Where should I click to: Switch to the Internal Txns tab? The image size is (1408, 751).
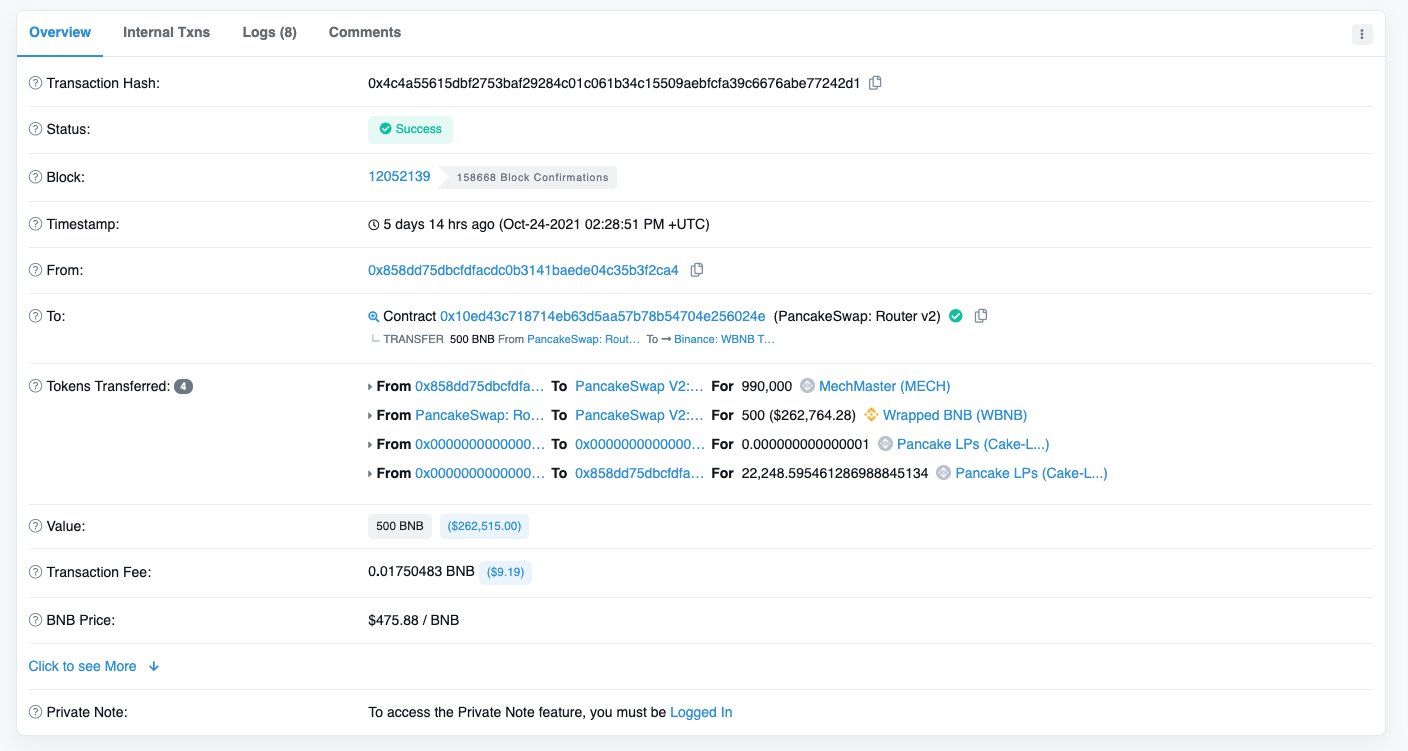tap(166, 32)
